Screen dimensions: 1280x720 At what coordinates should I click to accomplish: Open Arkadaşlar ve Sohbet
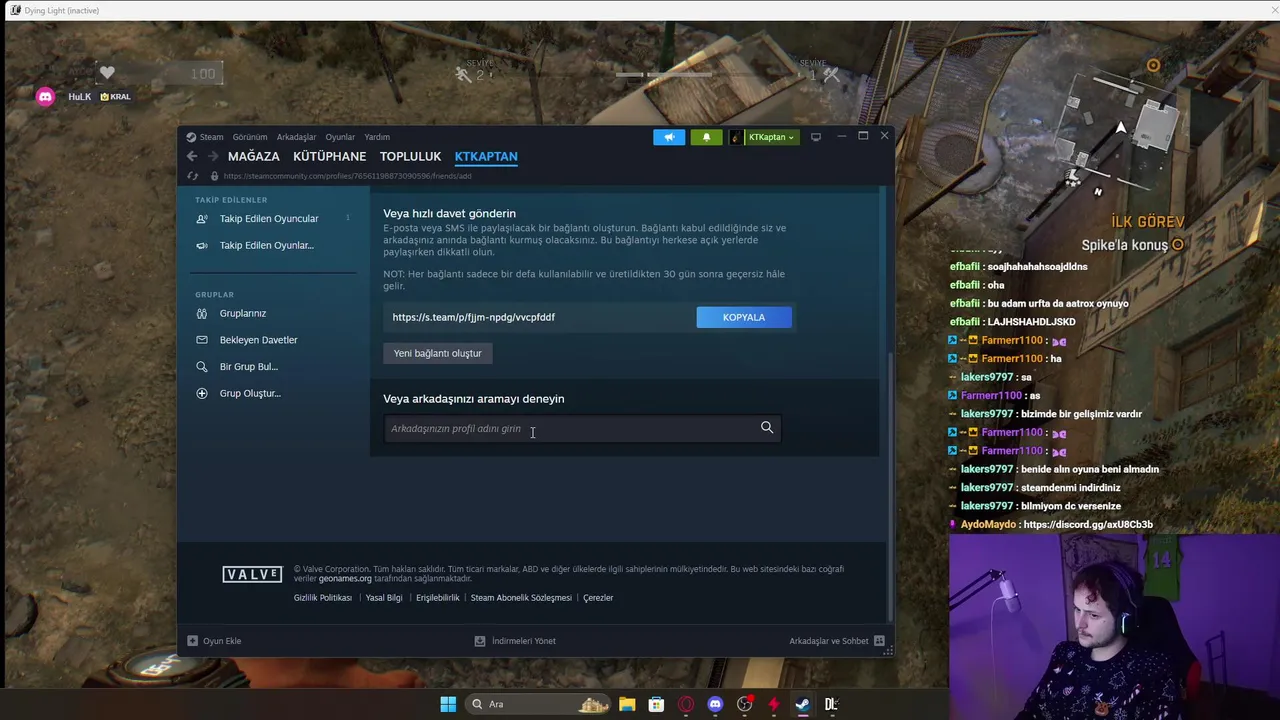coord(837,641)
